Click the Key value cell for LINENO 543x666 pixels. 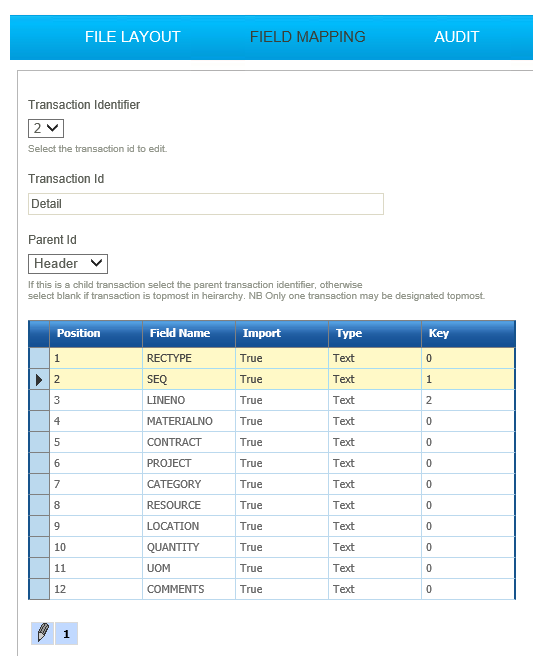(x=468, y=400)
